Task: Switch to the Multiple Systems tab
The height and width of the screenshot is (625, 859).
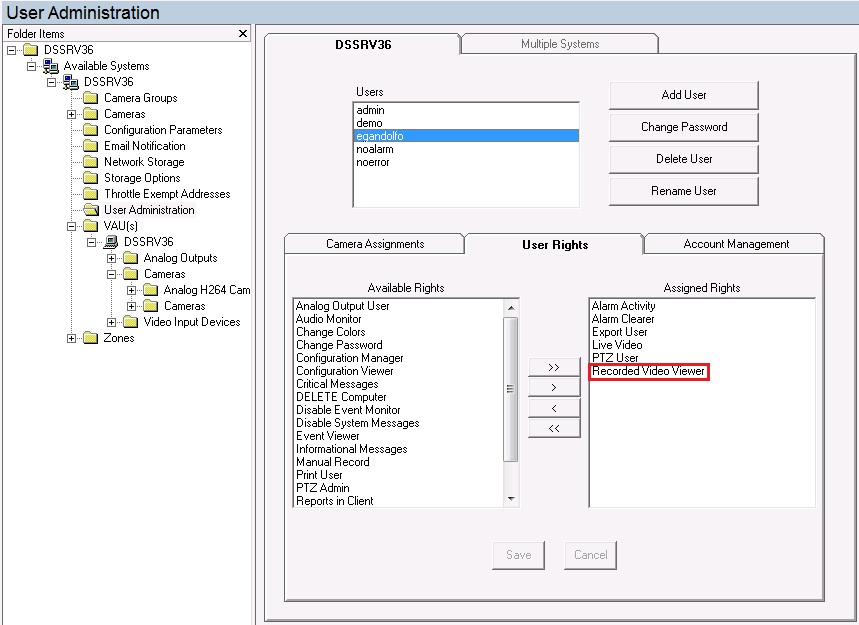Action: (558, 43)
